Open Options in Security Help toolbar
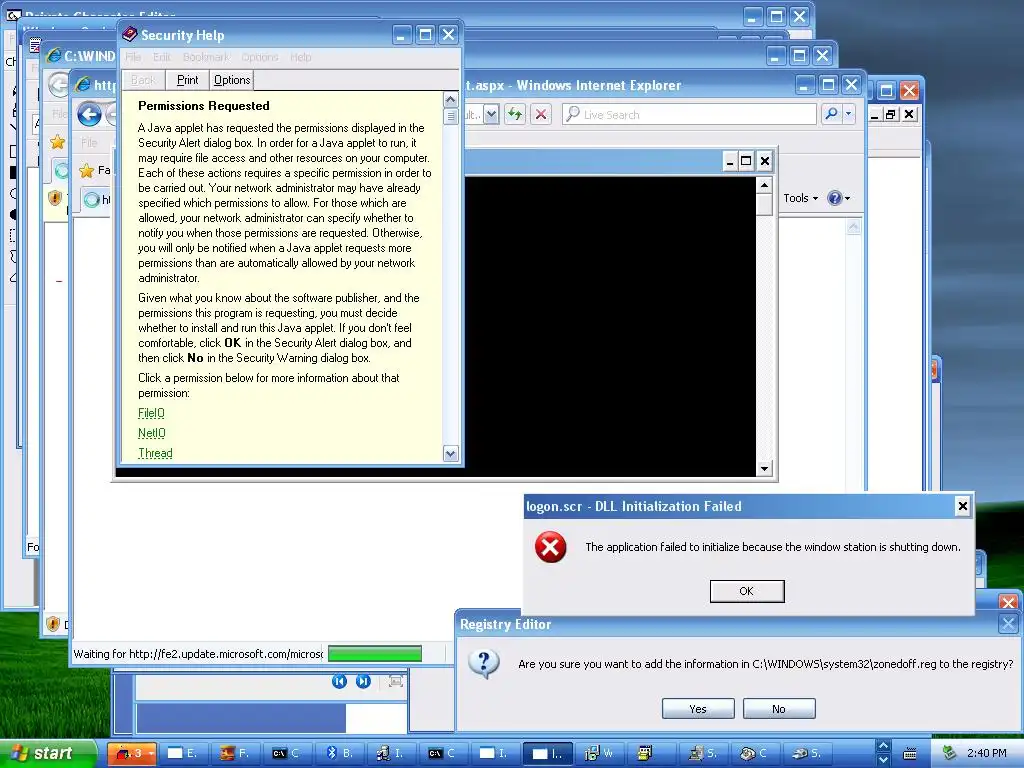The width and height of the screenshot is (1024, 768). (x=232, y=80)
